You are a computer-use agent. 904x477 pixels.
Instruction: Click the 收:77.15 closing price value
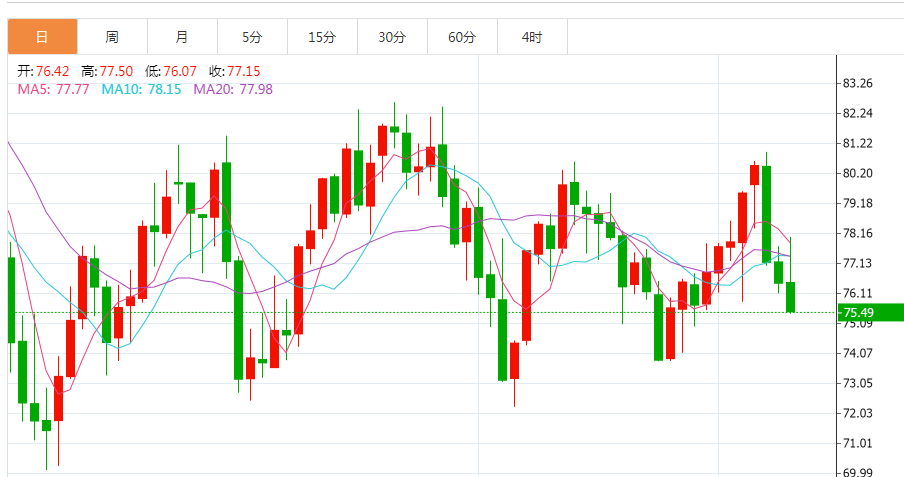point(235,71)
